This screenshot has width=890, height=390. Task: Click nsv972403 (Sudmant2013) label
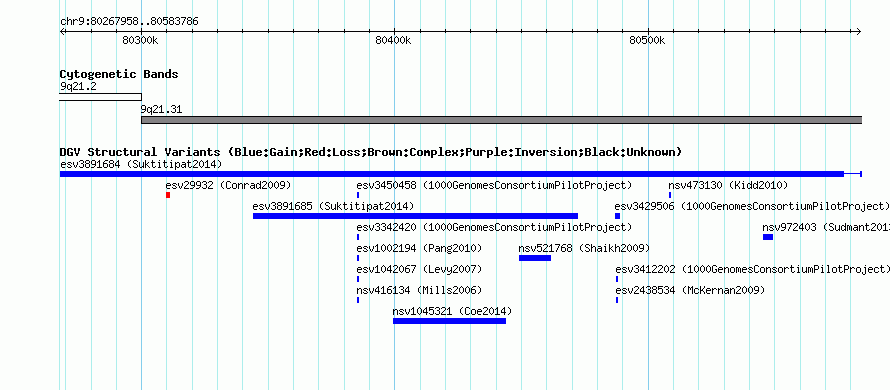[826, 228]
